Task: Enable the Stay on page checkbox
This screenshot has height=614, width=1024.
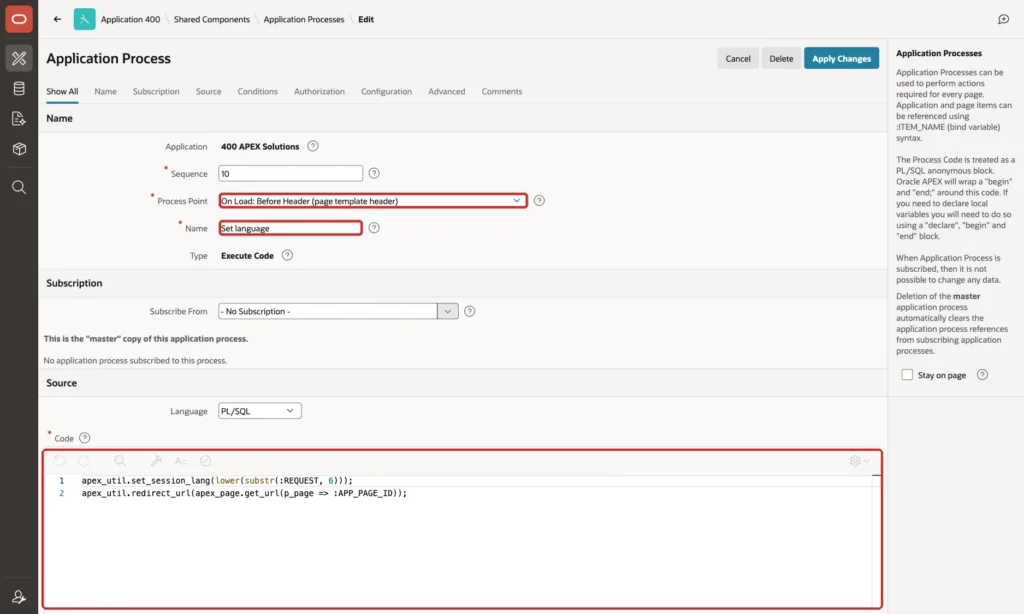Action: coord(907,375)
